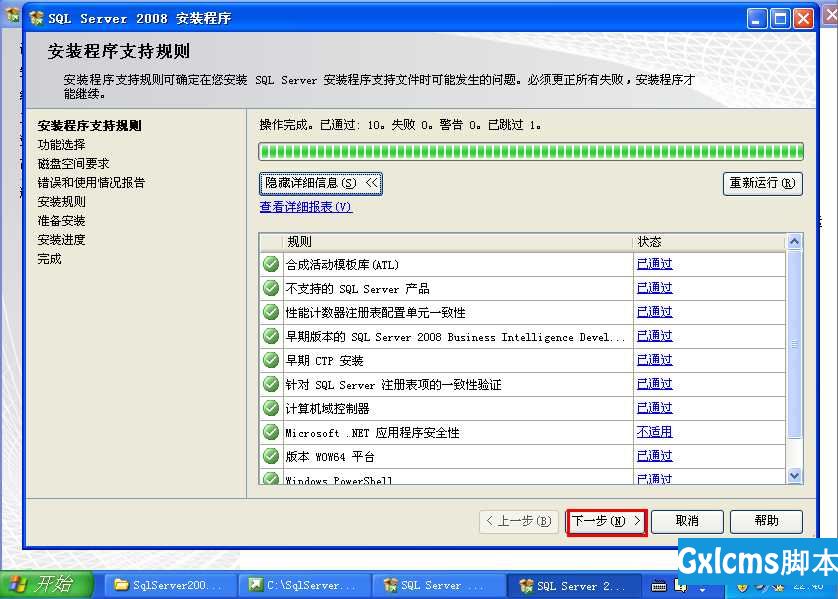Click the green check icon for 计算机域控制器
This screenshot has height=599, width=838.
pos(271,408)
